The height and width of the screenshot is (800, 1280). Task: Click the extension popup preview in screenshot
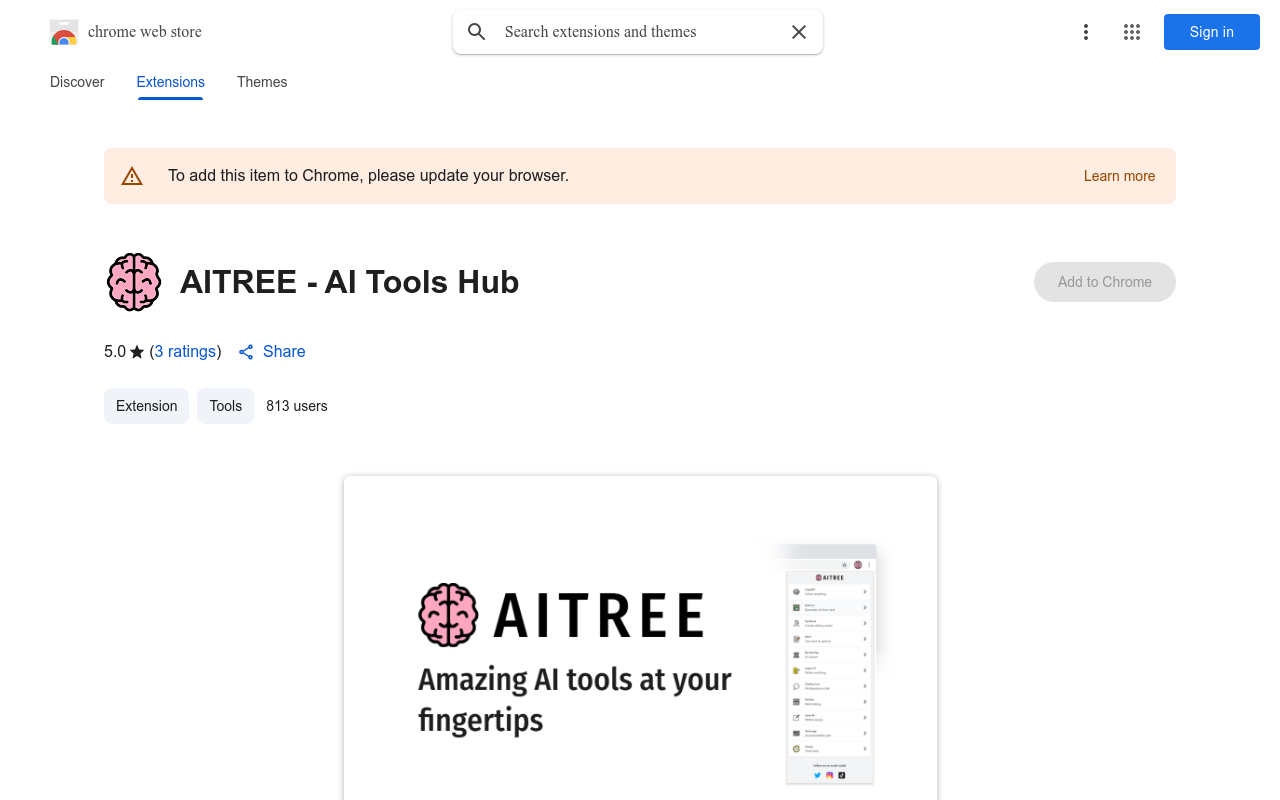[x=829, y=664]
